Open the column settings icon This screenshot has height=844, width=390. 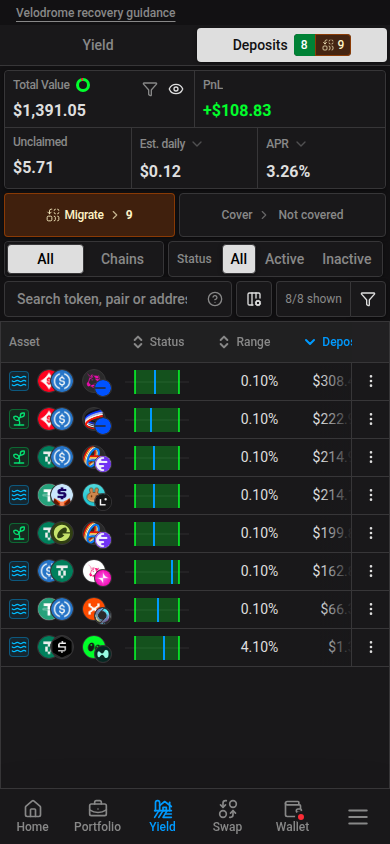pos(254,299)
